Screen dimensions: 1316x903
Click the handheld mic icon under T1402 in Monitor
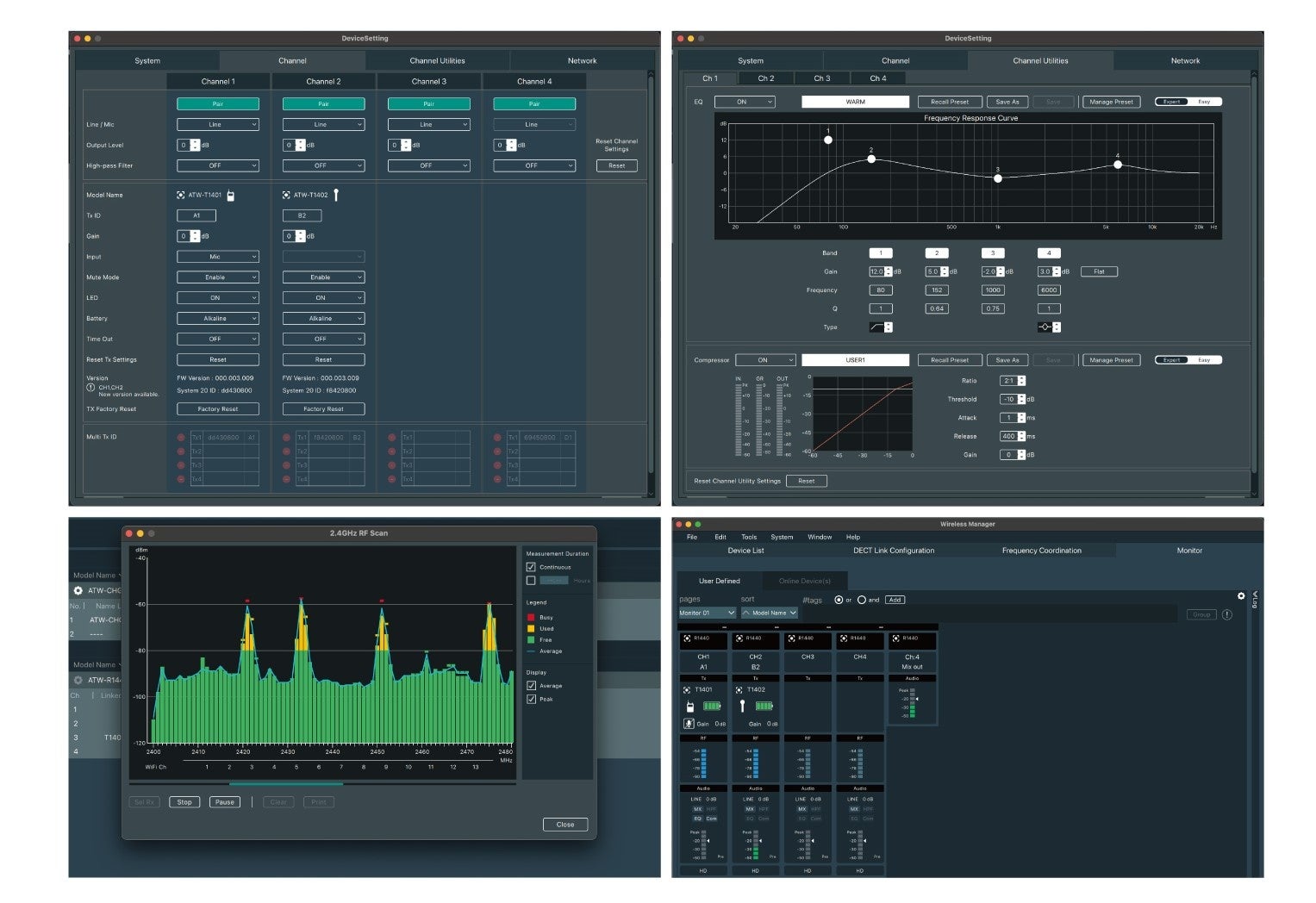click(742, 707)
